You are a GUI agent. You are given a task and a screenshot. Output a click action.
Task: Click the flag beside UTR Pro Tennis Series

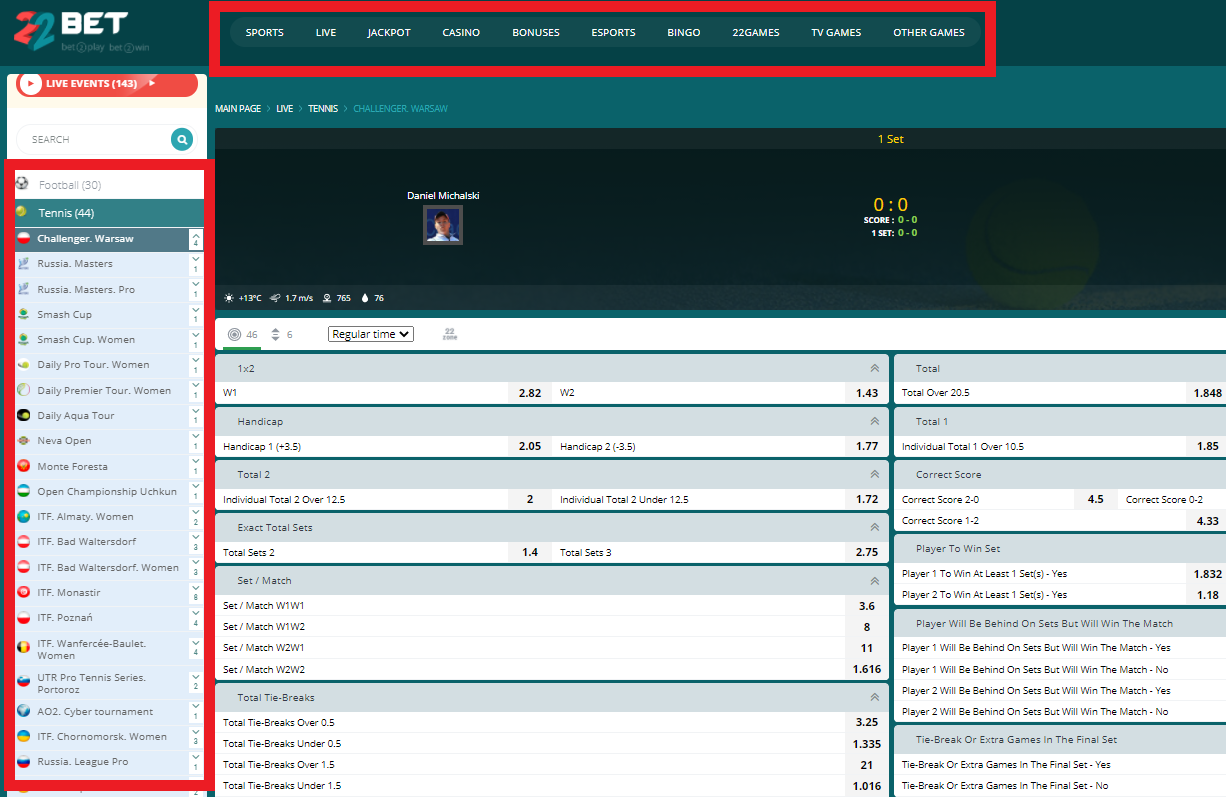[x=23, y=680]
